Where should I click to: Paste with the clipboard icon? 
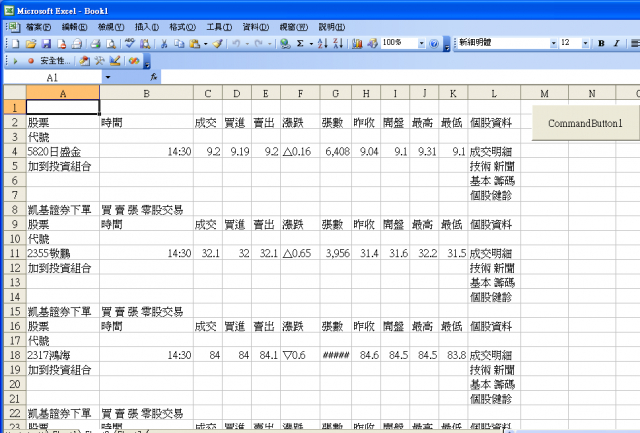(195, 43)
